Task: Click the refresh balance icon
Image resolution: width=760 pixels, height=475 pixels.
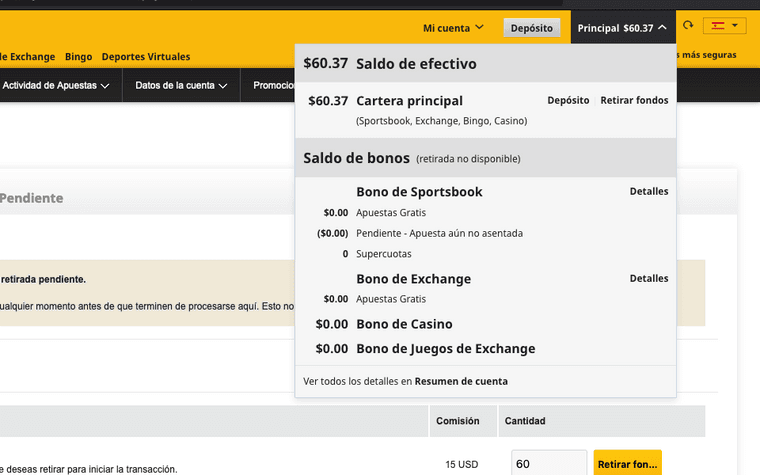Action: point(688,27)
